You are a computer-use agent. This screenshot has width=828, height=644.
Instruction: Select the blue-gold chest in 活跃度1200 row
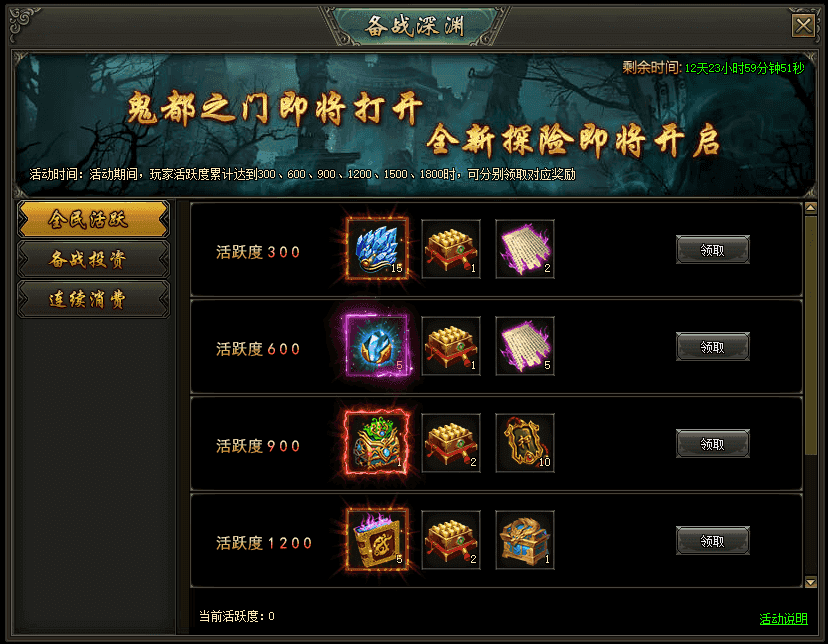click(x=525, y=540)
